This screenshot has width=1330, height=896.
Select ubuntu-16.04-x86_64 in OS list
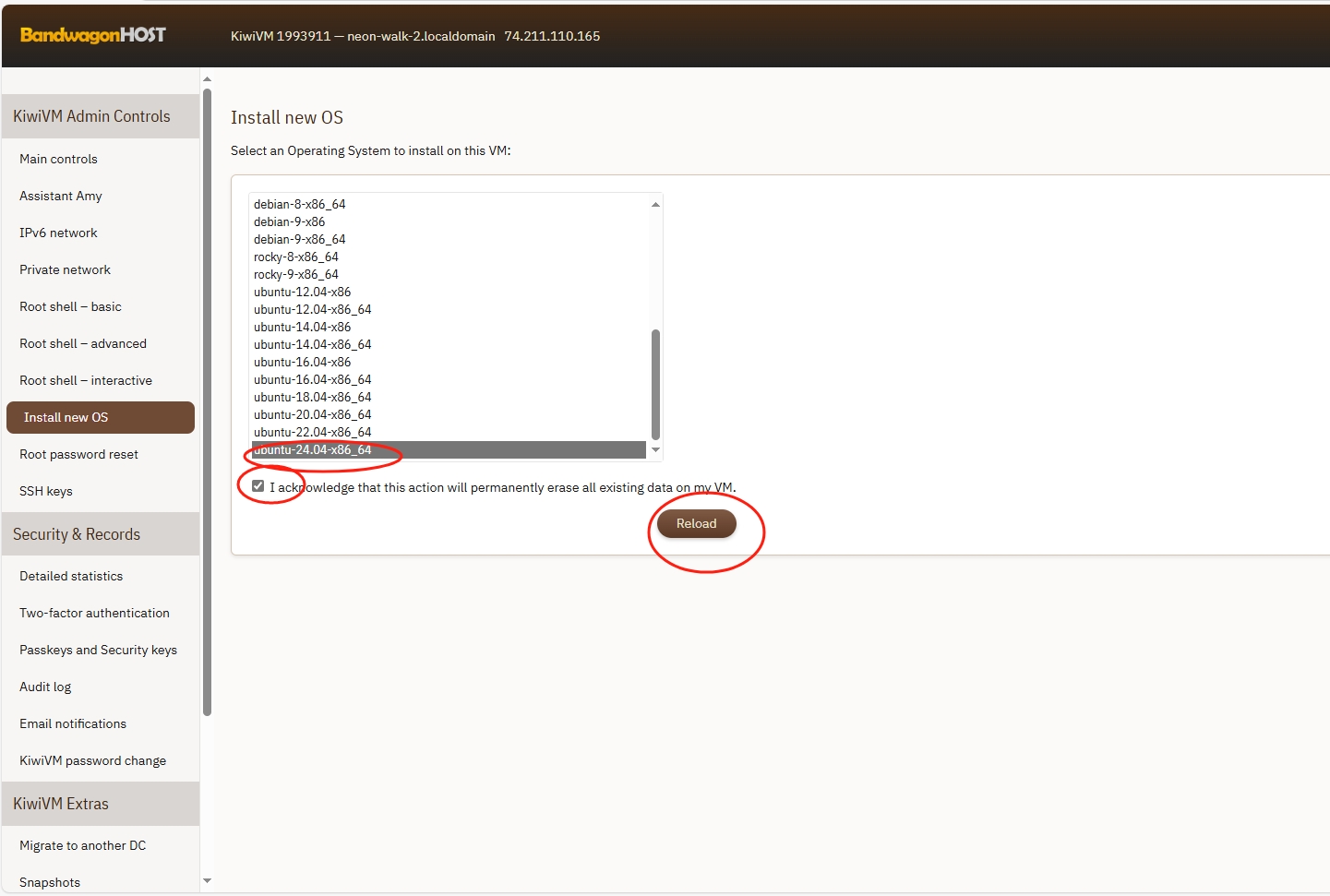coord(449,379)
